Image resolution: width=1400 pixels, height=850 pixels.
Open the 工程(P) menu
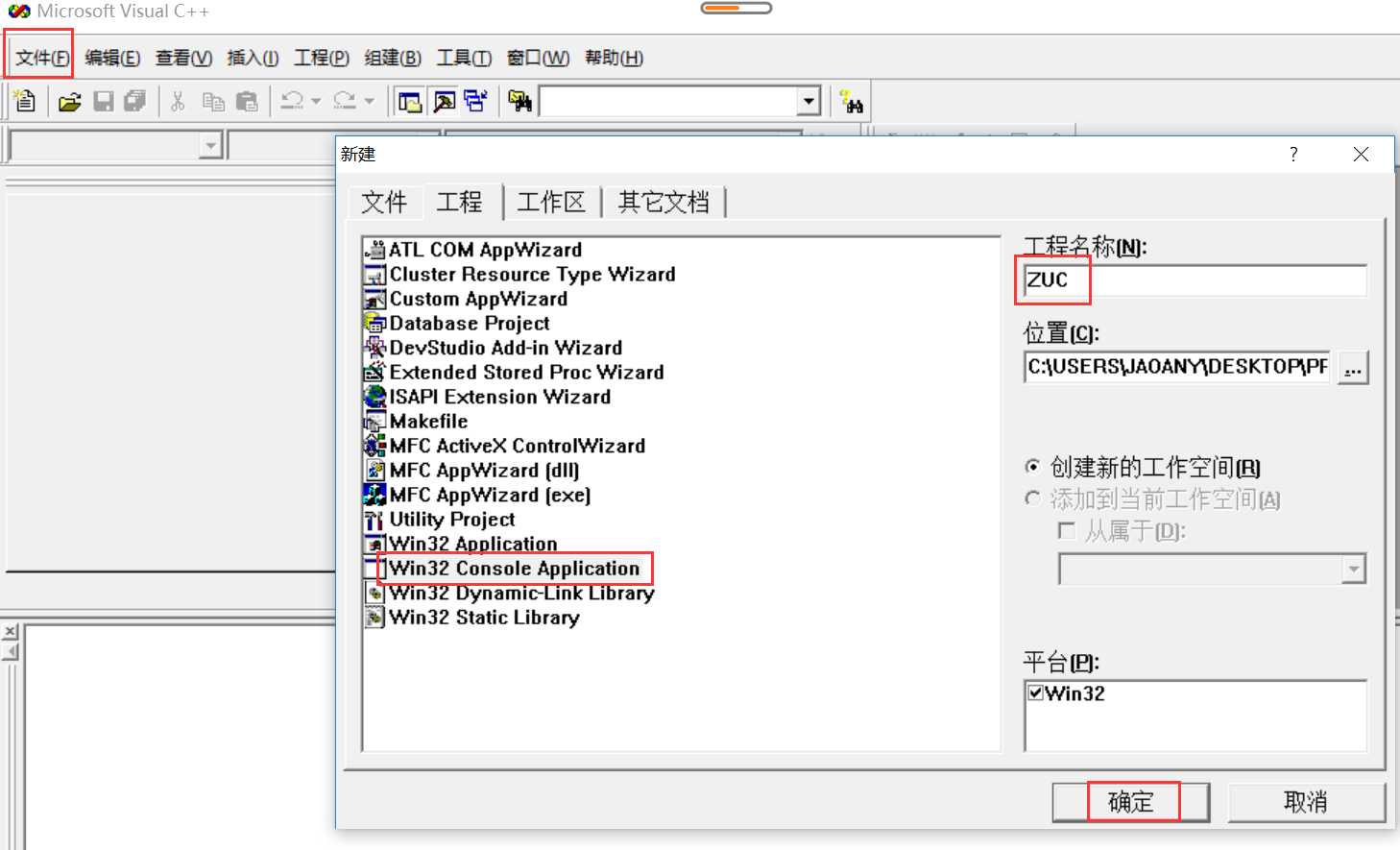321,58
